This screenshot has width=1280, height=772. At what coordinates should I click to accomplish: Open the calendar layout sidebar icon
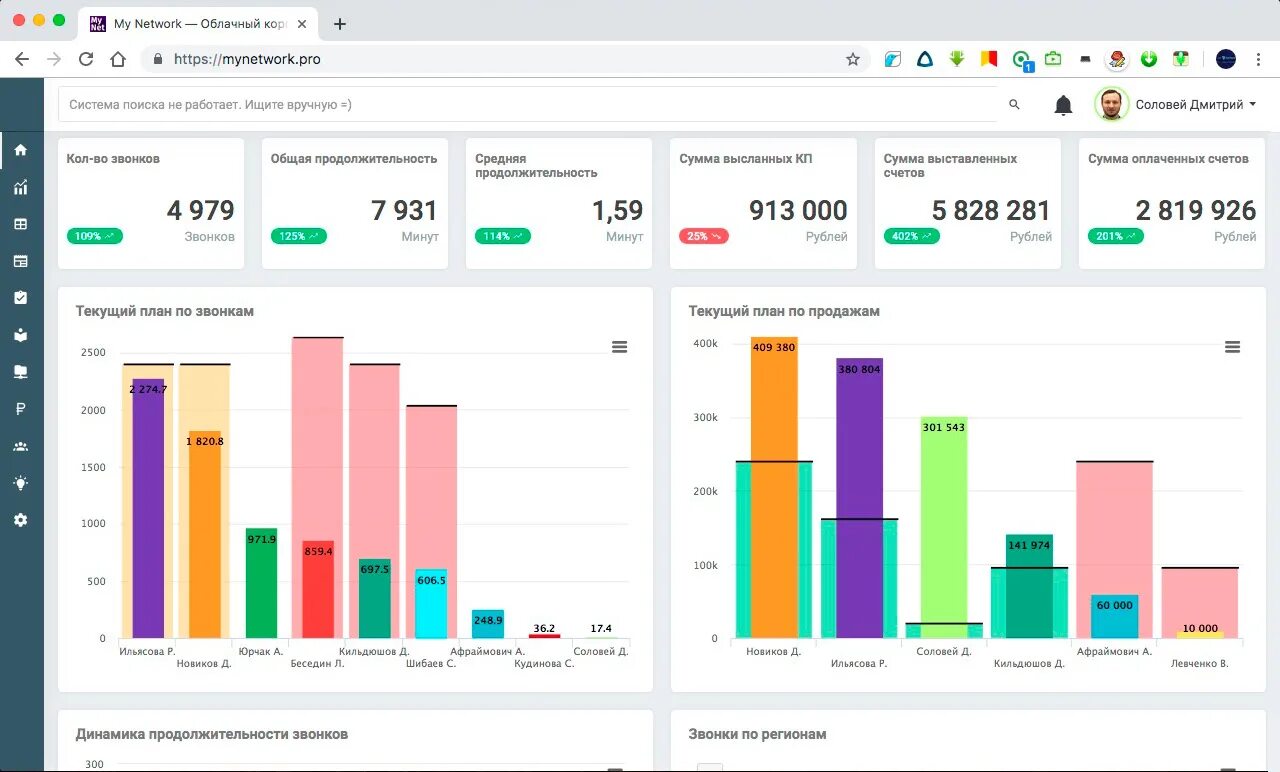[20, 261]
